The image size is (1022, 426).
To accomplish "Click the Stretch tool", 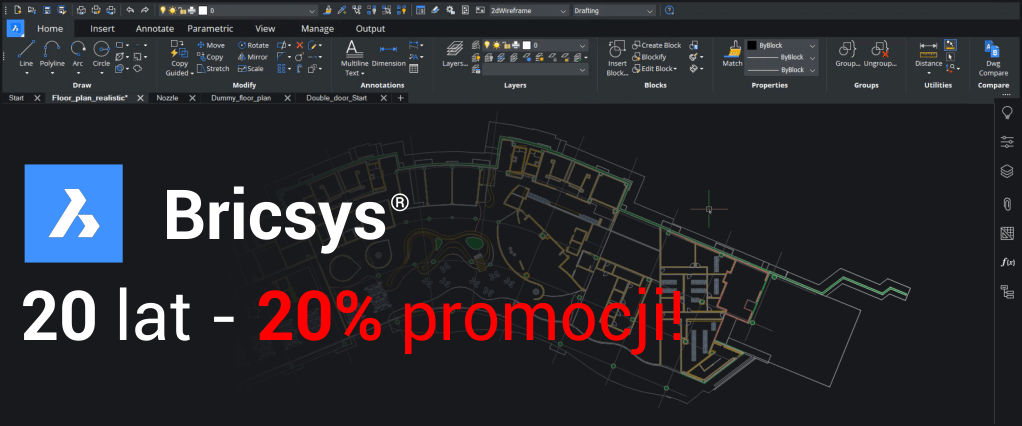I will [213, 68].
